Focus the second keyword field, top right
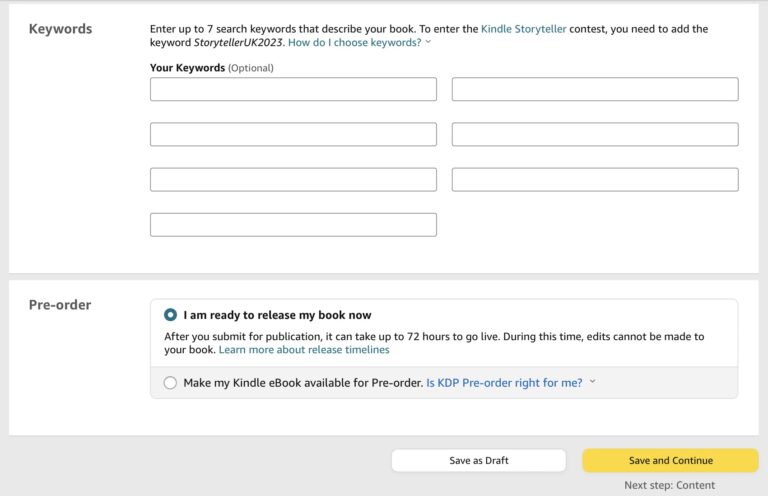Image resolution: width=768 pixels, height=496 pixels. click(595, 89)
